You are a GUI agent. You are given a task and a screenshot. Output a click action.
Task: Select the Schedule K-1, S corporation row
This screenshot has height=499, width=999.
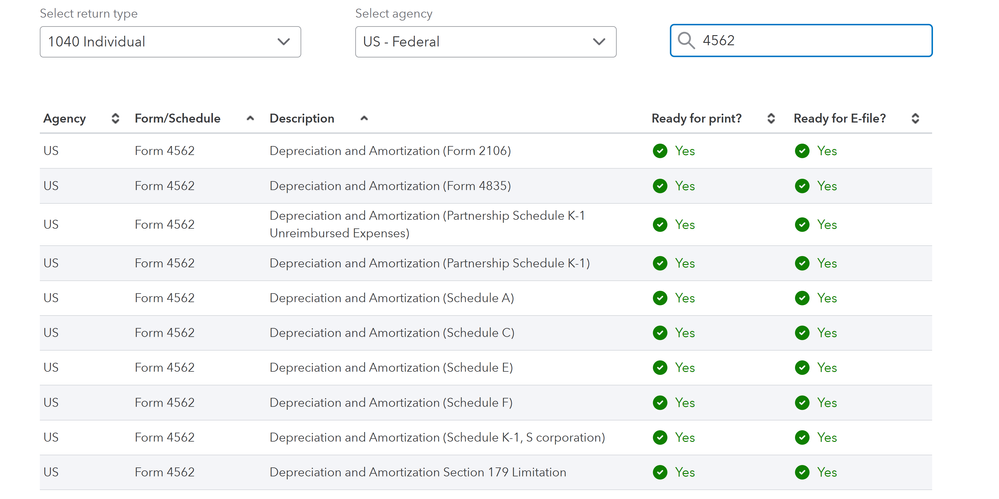point(437,438)
